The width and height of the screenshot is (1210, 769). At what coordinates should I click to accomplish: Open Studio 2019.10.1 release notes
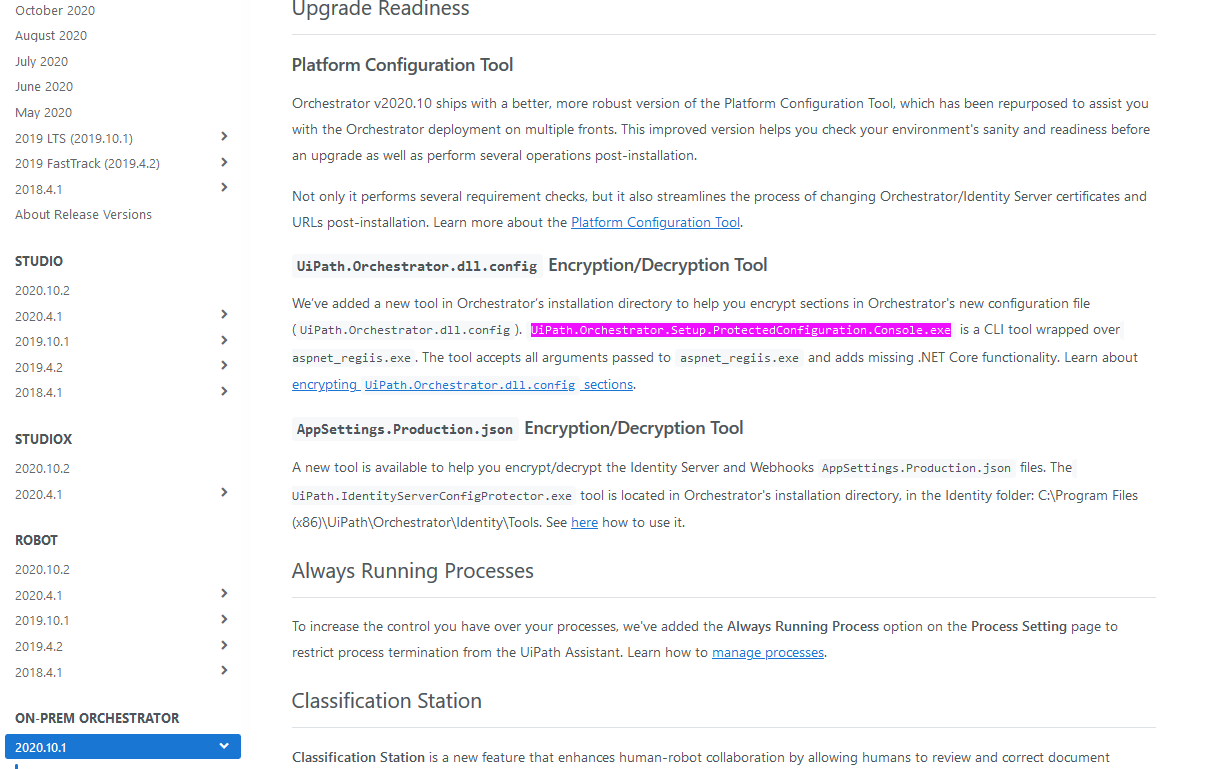coord(42,341)
